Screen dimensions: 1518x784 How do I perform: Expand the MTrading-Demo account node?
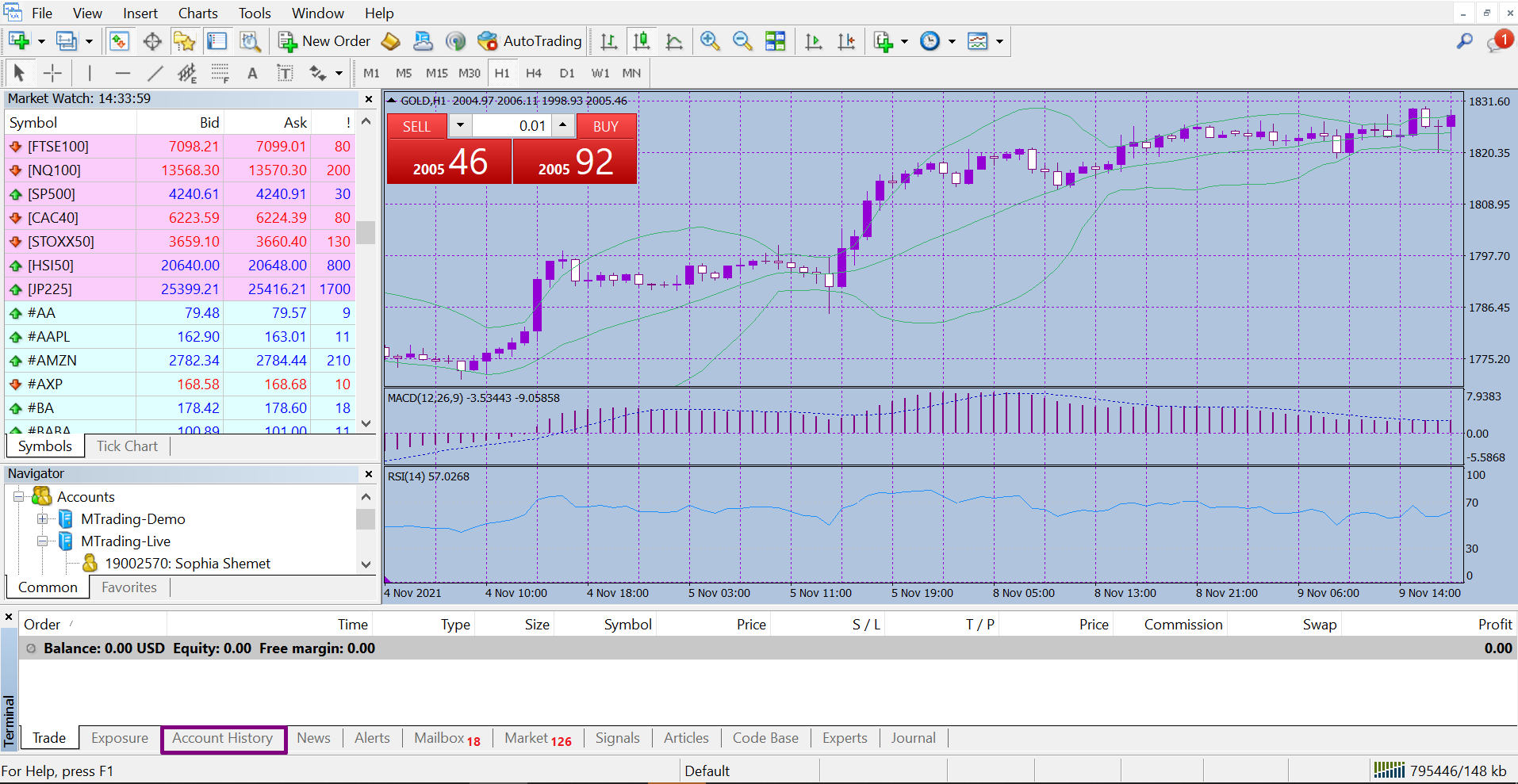pos(43,519)
